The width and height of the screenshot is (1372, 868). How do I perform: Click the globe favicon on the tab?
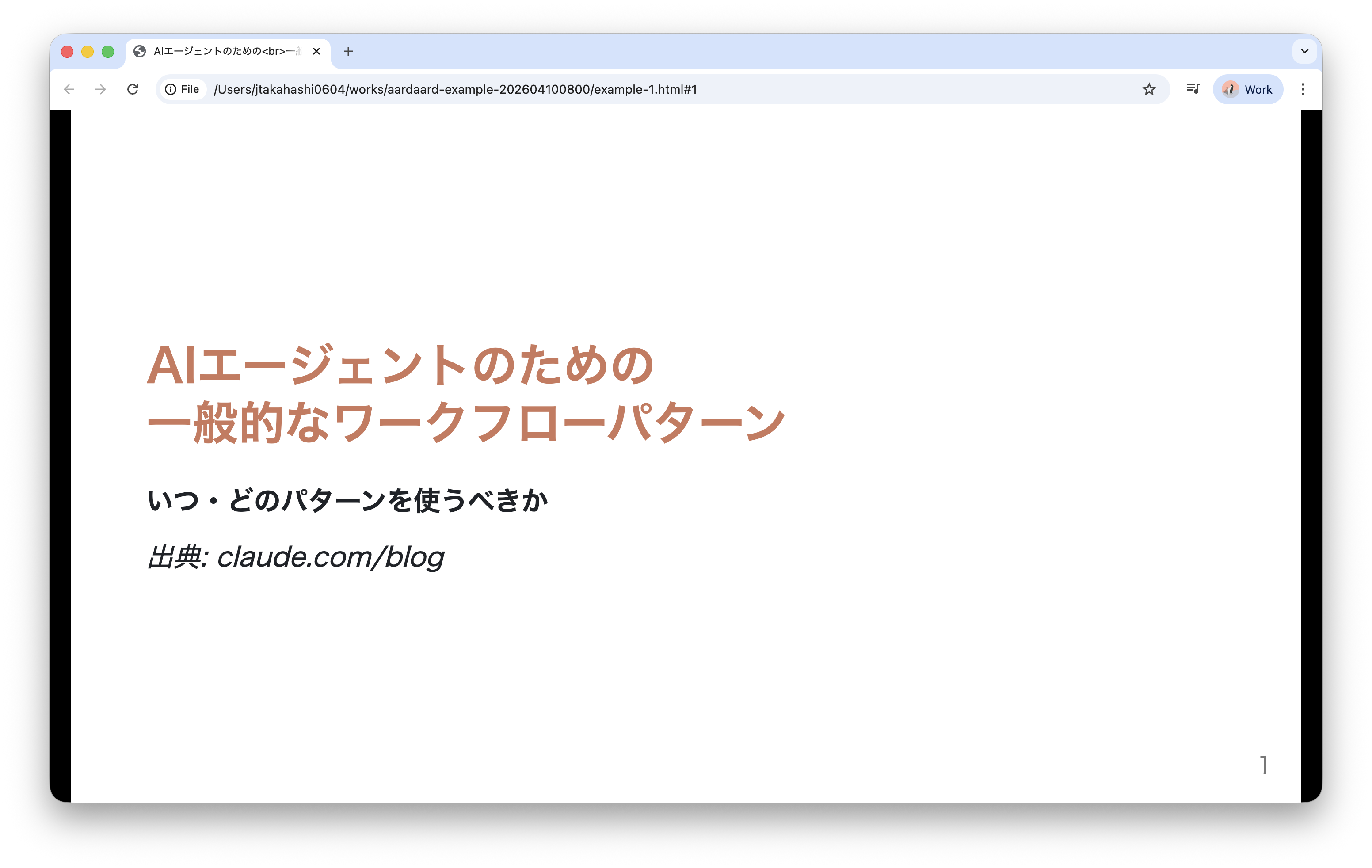pyautogui.click(x=140, y=52)
